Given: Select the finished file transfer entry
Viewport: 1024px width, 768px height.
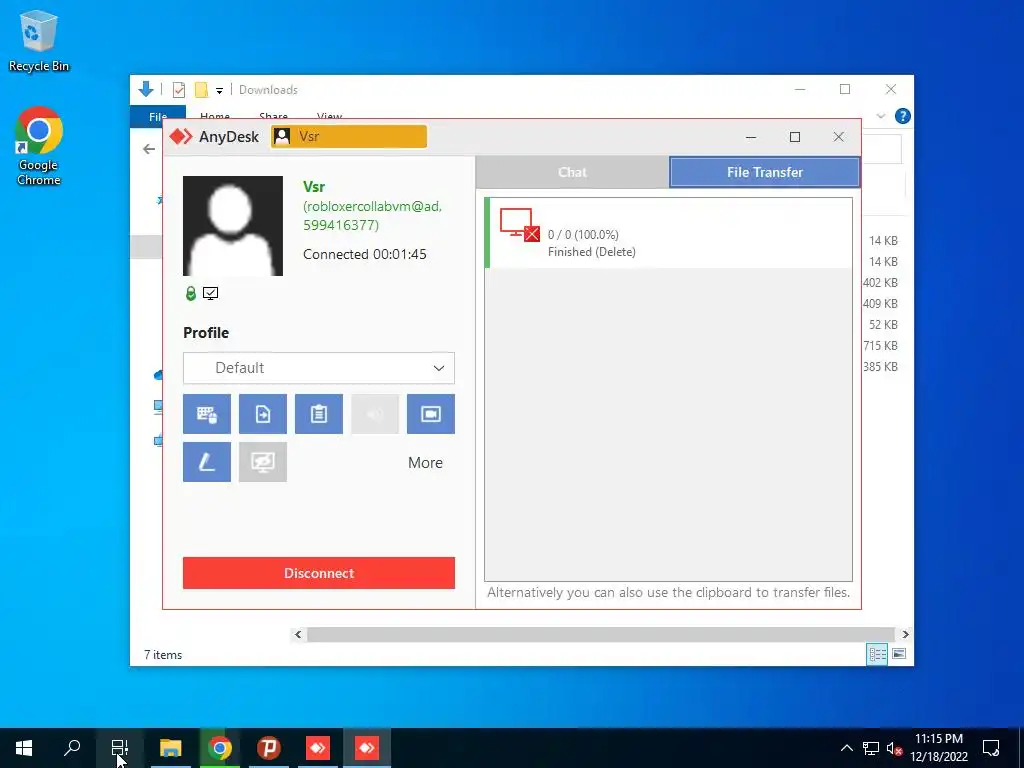Looking at the screenshot, I should [x=668, y=233].
